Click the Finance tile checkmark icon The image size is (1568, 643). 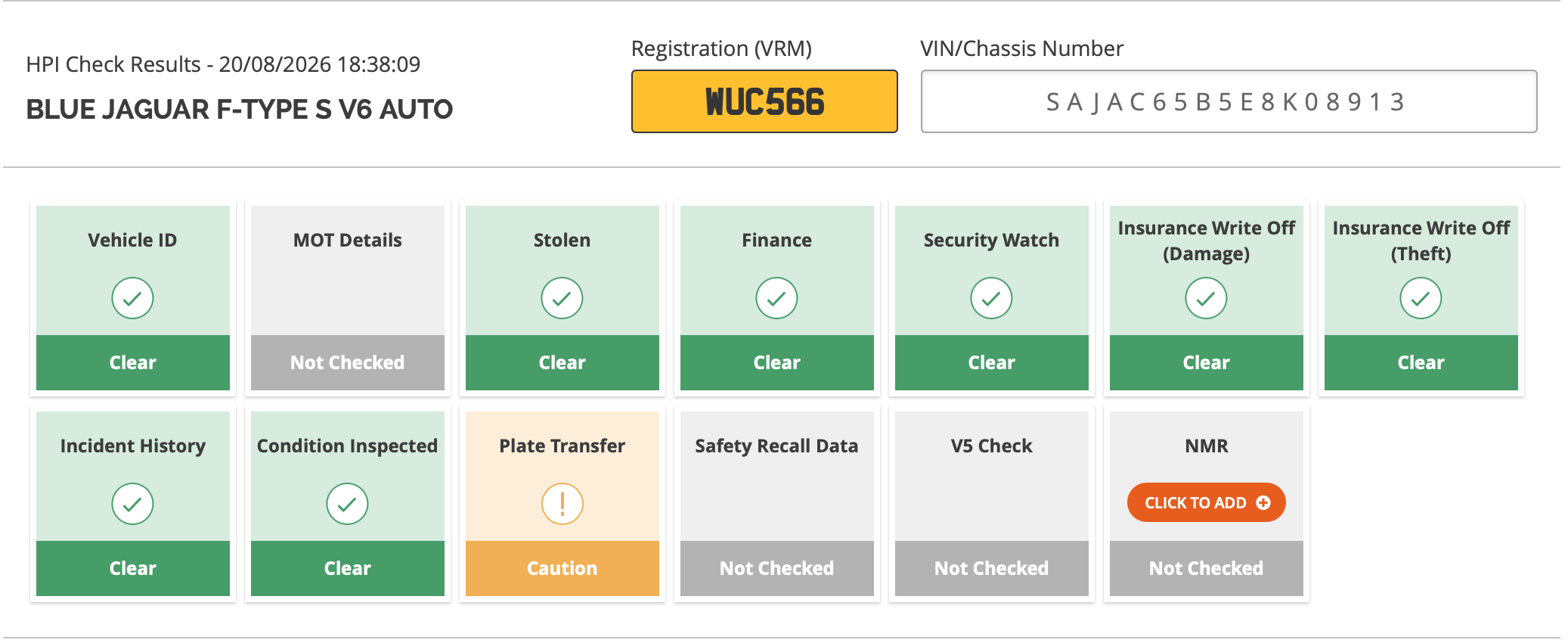coord(776,298)
